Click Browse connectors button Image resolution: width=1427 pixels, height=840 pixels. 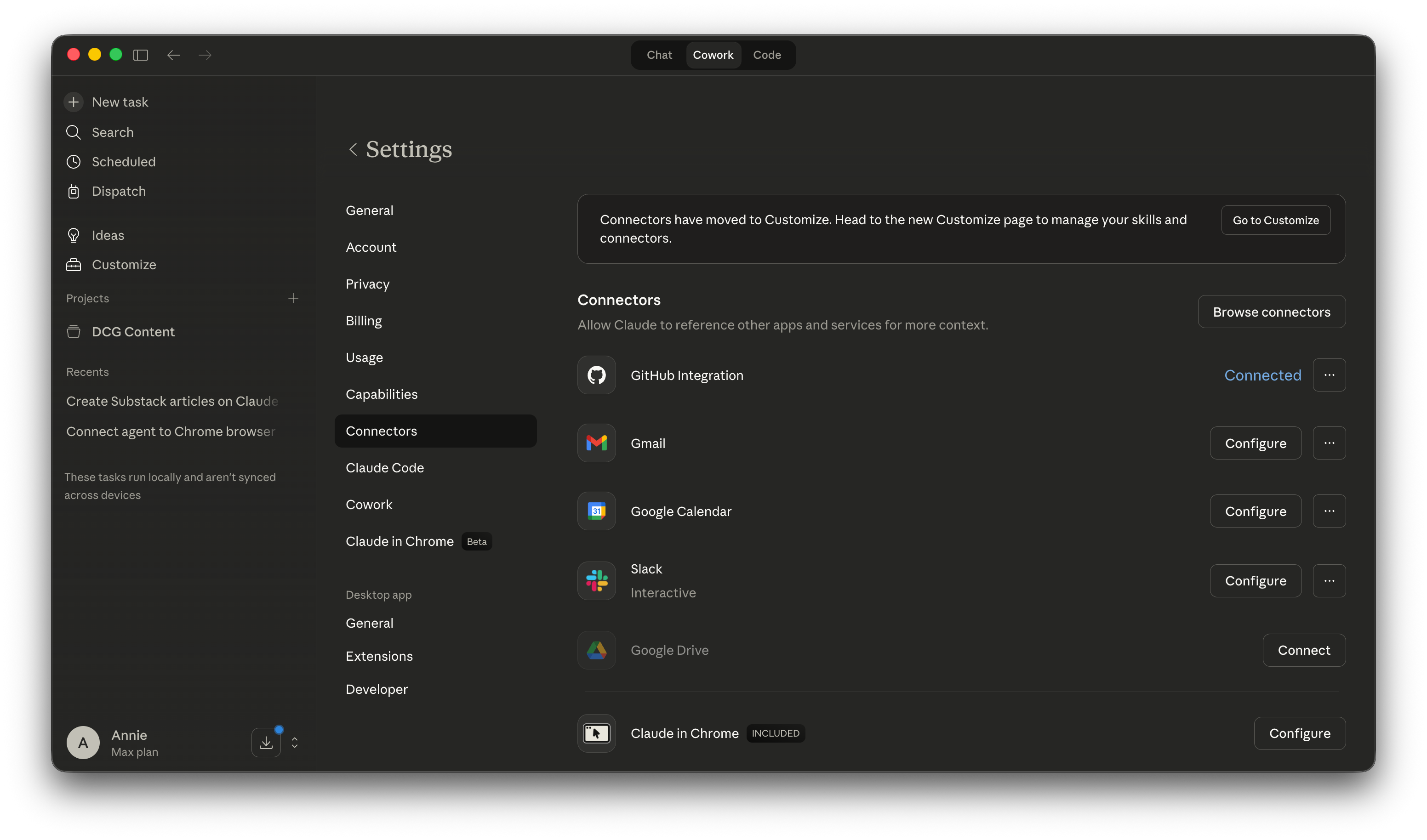click(1271, 311)
